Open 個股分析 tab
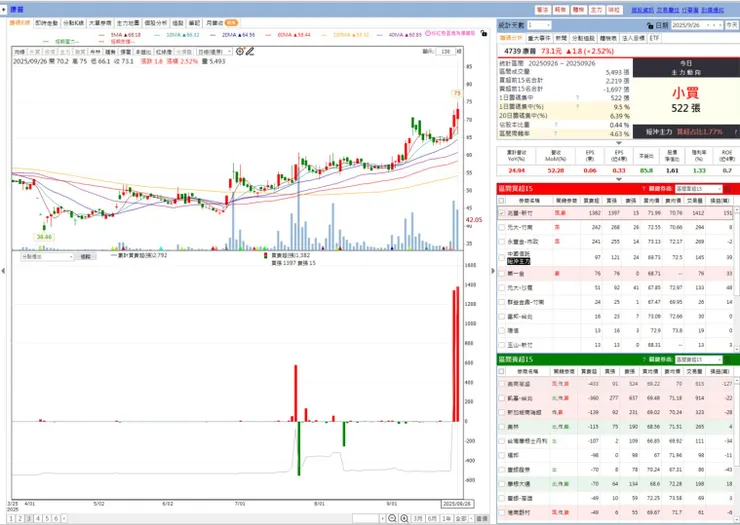The image size is (740, 525). click(x=155, y=23)
